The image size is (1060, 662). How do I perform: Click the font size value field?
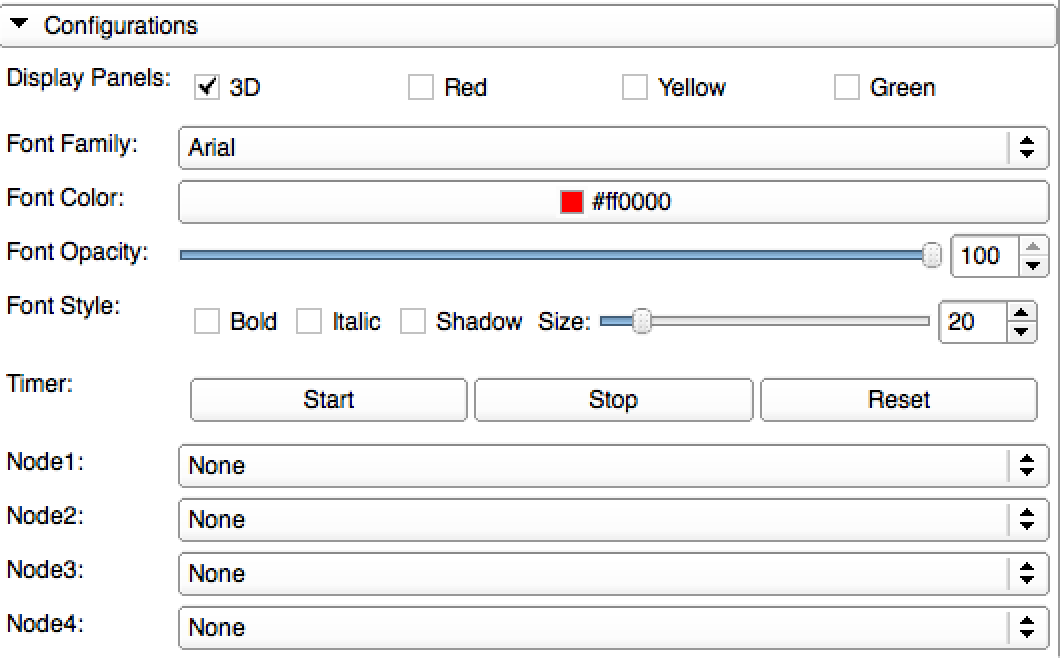click(972, 322)
